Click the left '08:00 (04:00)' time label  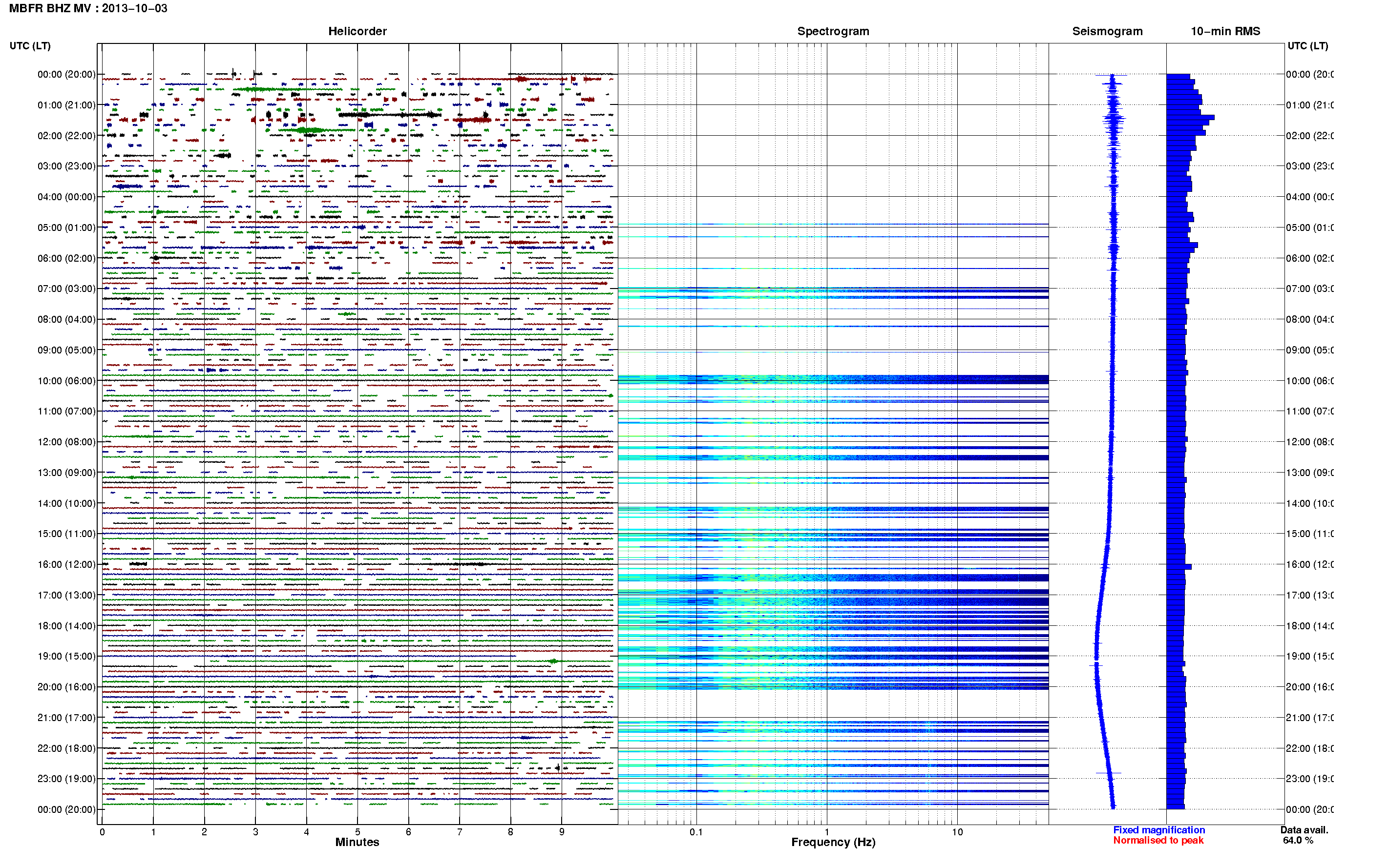tap(66, 320)
